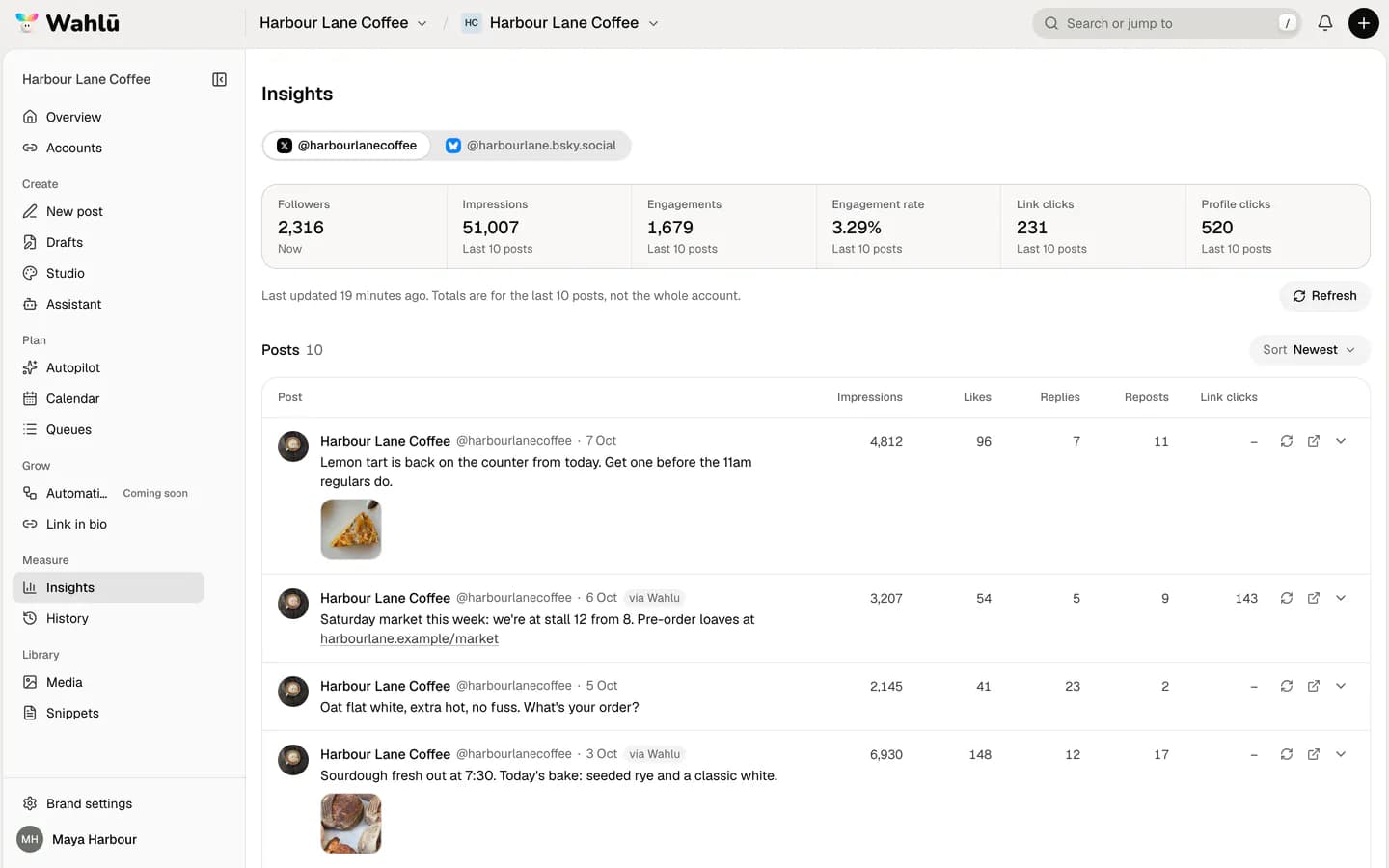
Task: Open the notifications bell
Action: point(1325,23)
